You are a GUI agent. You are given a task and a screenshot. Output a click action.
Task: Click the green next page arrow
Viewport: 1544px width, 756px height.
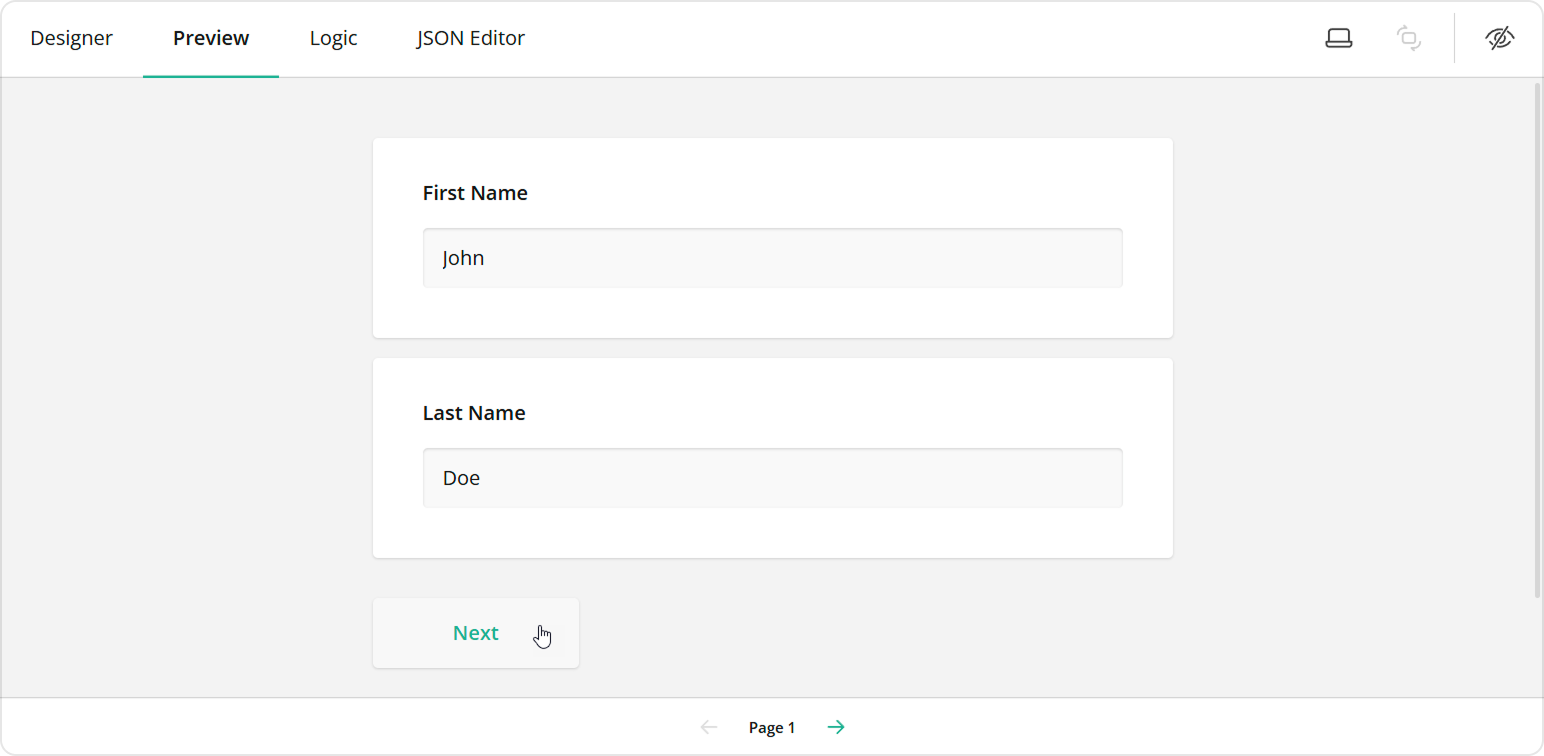(x=835, y=727)
